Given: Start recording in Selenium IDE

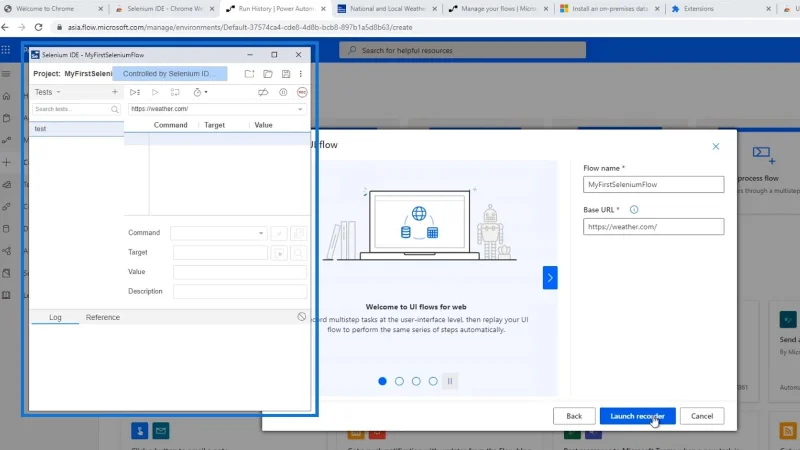Looking at the screenshot, I should point(302,92).
